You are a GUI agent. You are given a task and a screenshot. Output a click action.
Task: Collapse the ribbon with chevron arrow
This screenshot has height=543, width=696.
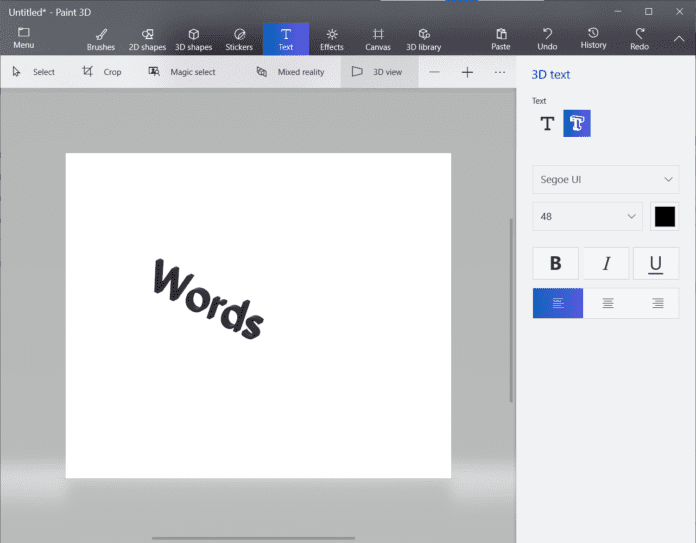(x=679, y=39)
